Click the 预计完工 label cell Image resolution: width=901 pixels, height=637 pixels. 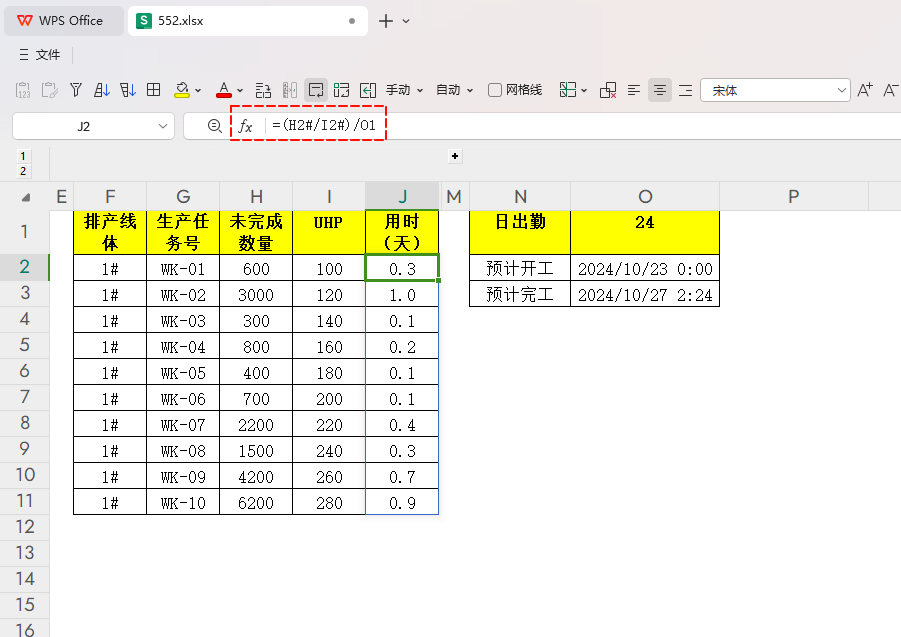coord(520,294)
